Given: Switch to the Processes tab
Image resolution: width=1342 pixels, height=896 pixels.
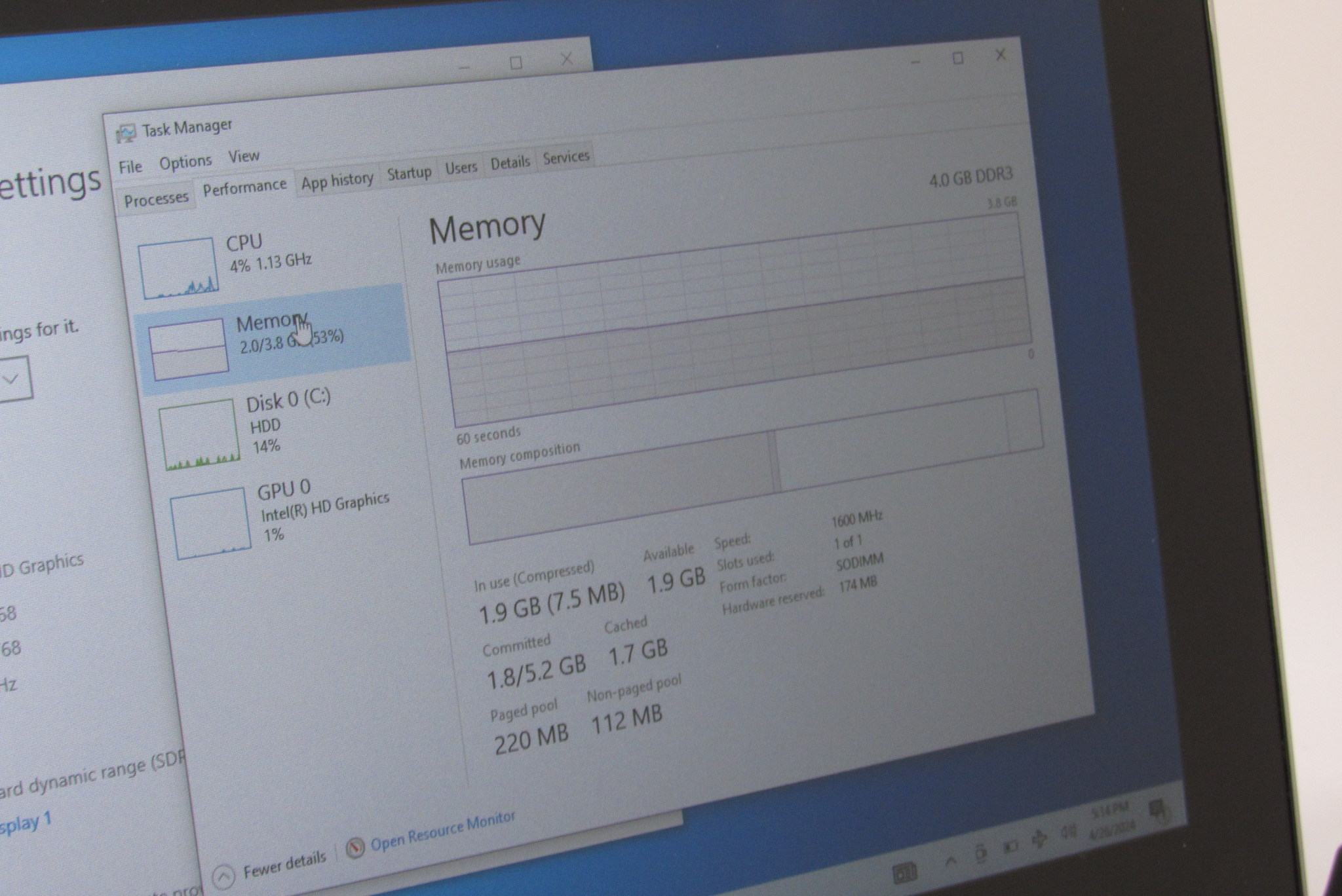Looking at the screenshot, I should 156,199.
